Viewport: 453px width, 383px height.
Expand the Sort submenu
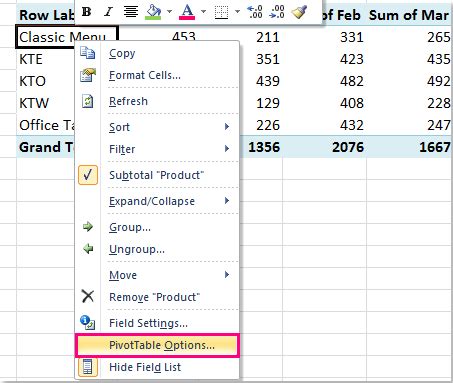[157, 127]
